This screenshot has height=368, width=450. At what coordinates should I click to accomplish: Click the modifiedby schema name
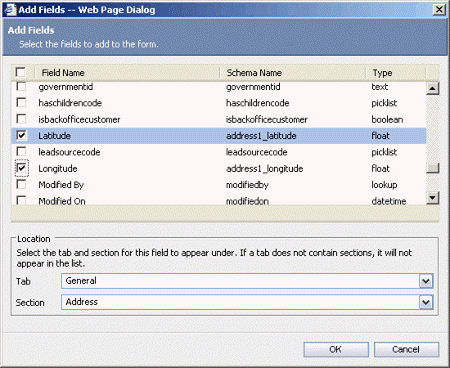247,185
